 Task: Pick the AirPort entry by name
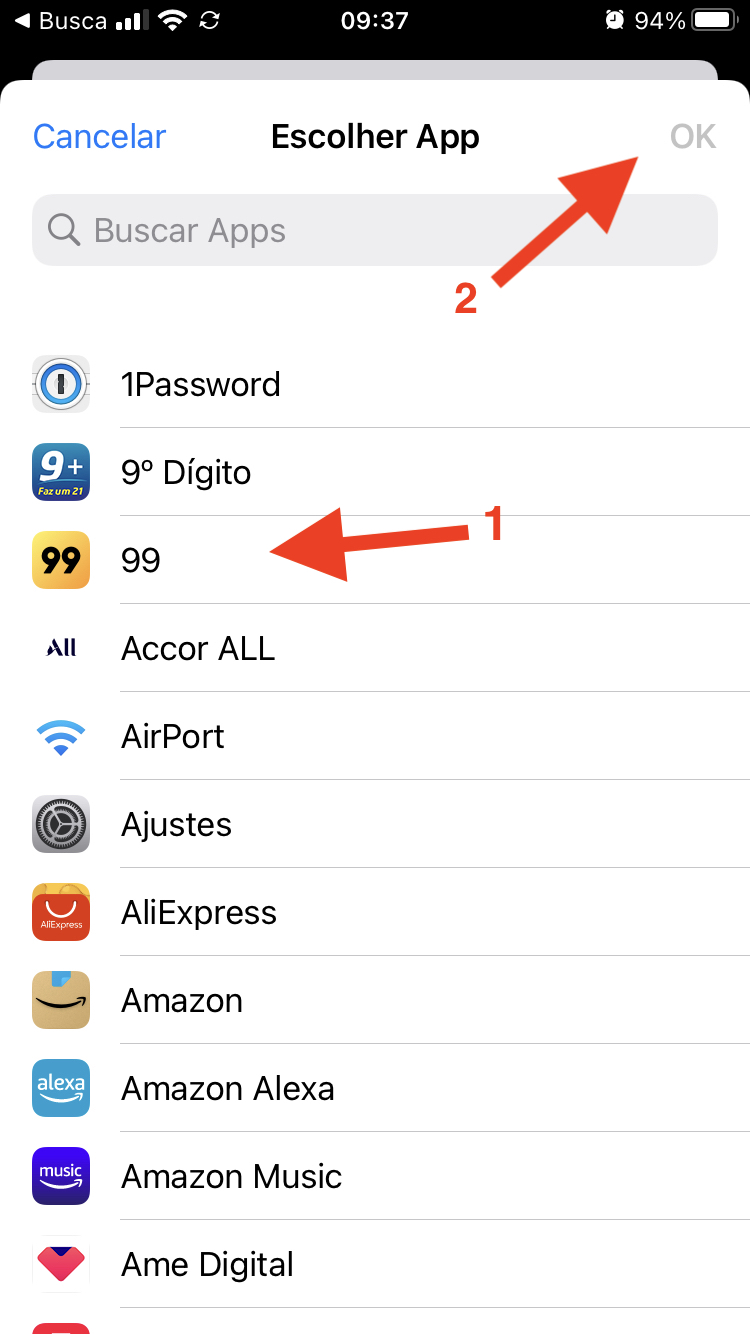click(173, 737)
